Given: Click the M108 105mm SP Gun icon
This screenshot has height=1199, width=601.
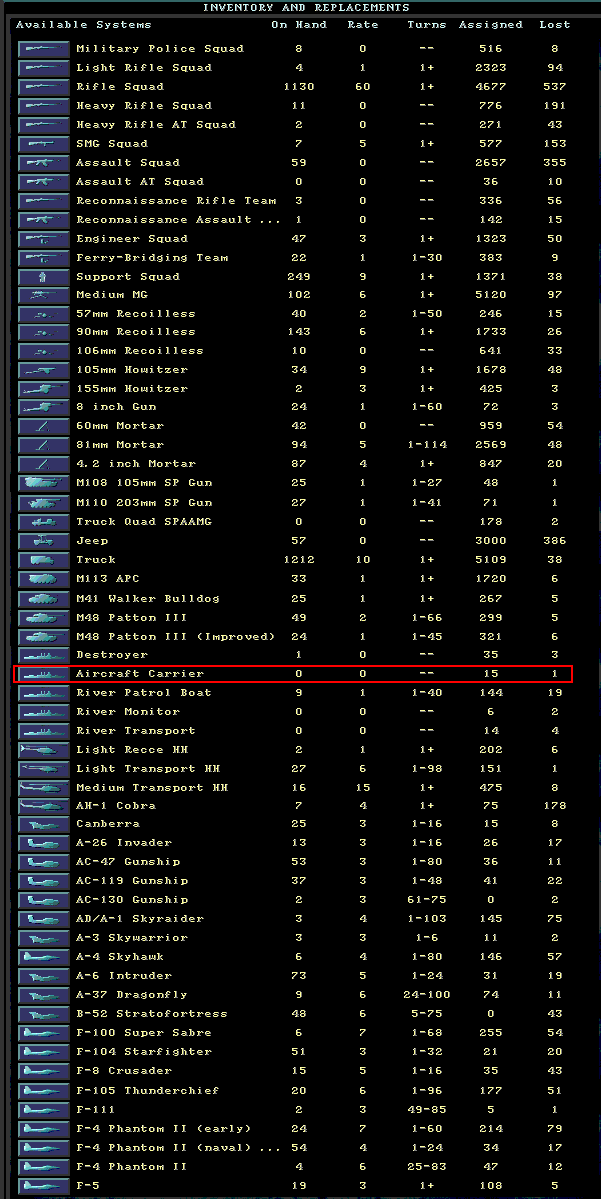Looking at the screenshot, I should pos(44,483).
